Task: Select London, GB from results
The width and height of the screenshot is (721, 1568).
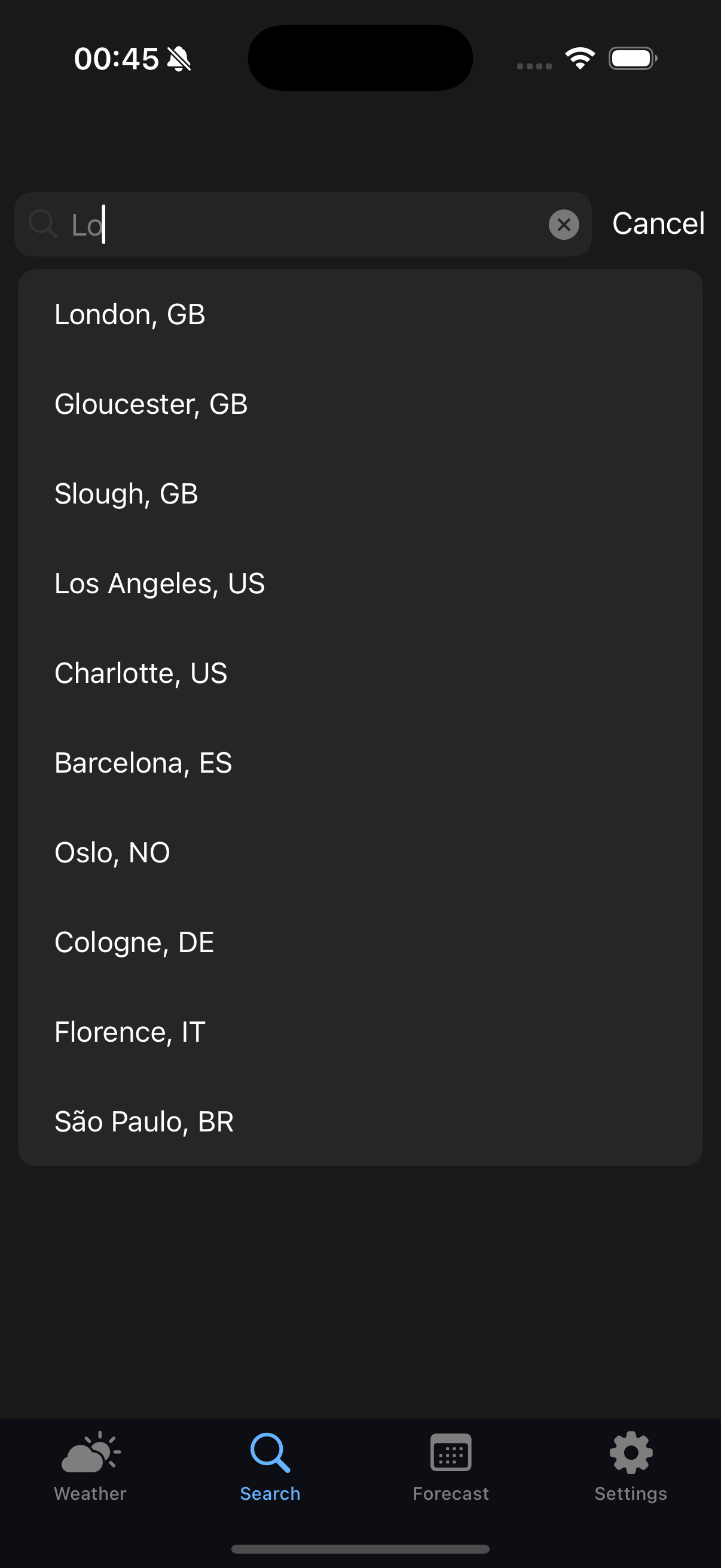Action: 130,315
